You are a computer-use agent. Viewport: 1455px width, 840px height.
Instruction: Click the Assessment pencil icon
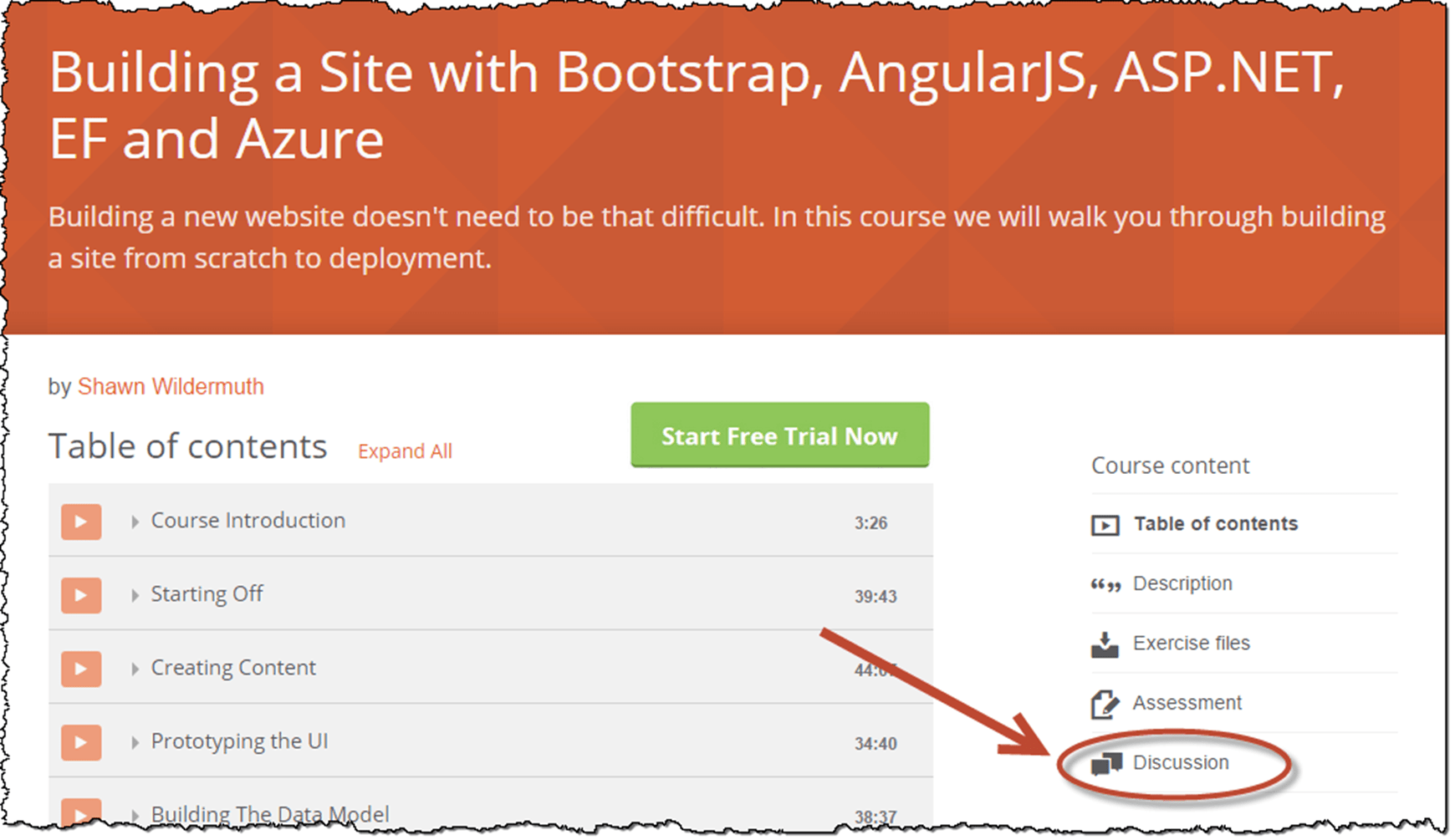1105,704
